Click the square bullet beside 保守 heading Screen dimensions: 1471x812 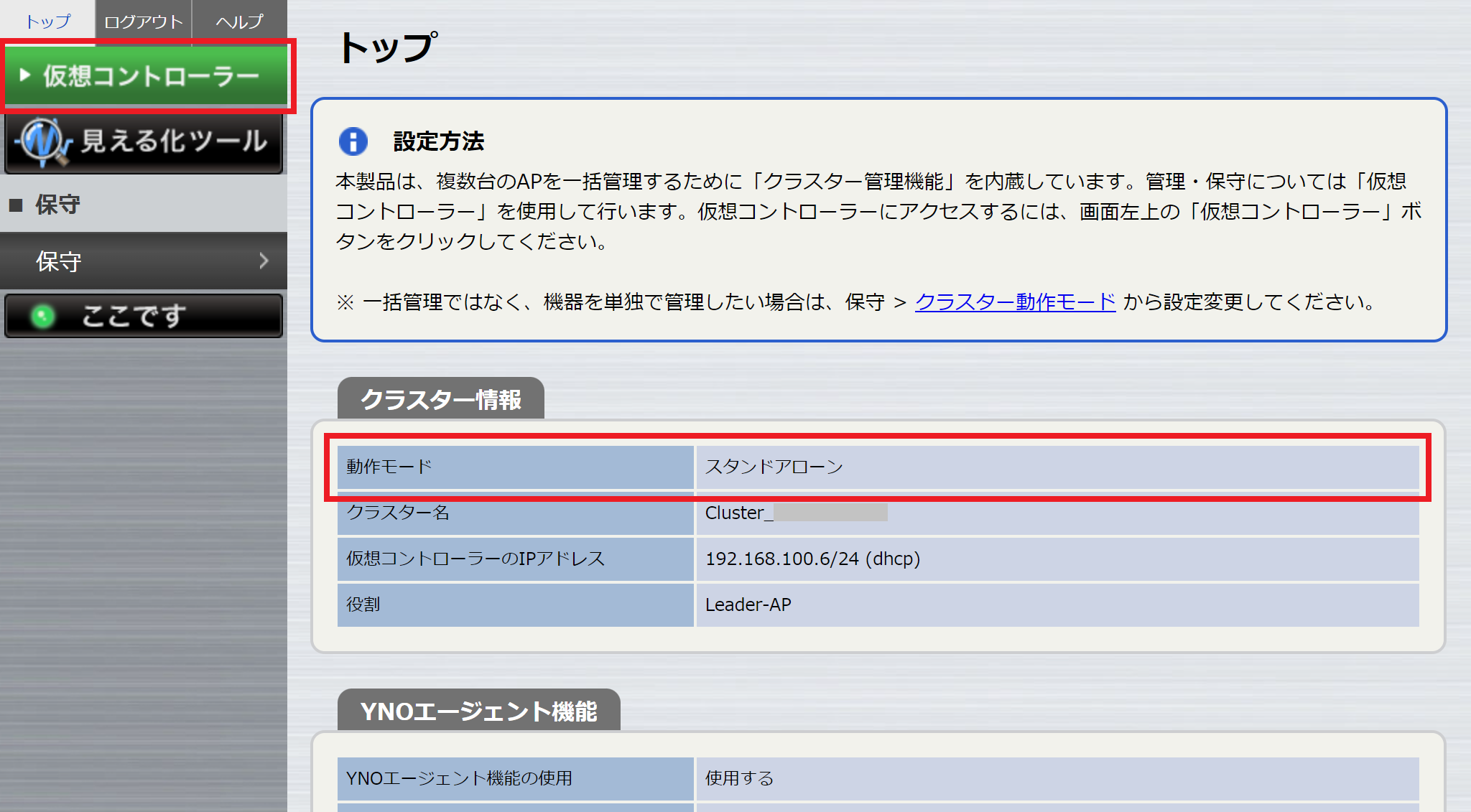point(16,205)
